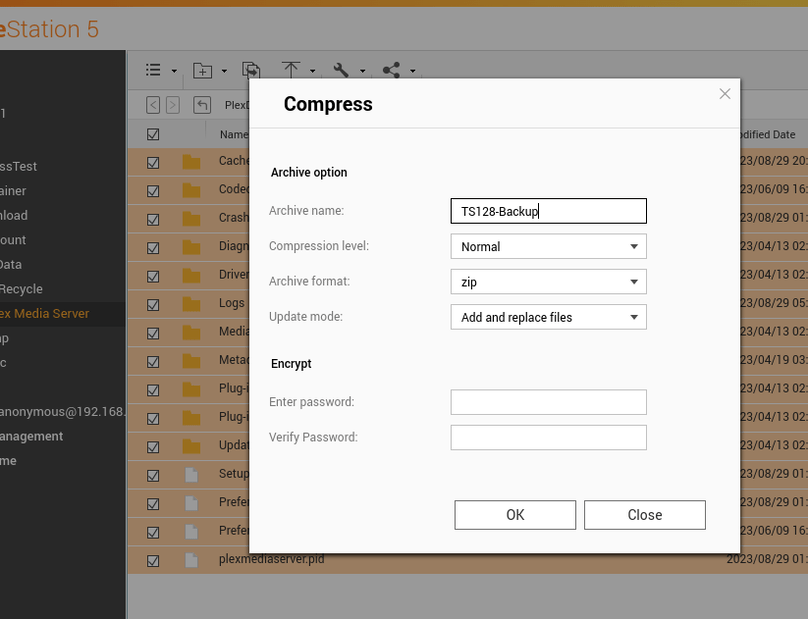The height and width of the screenshot is (619, 808).
Task: Click the Setup file icon
Action: click(x=191, y=475)
